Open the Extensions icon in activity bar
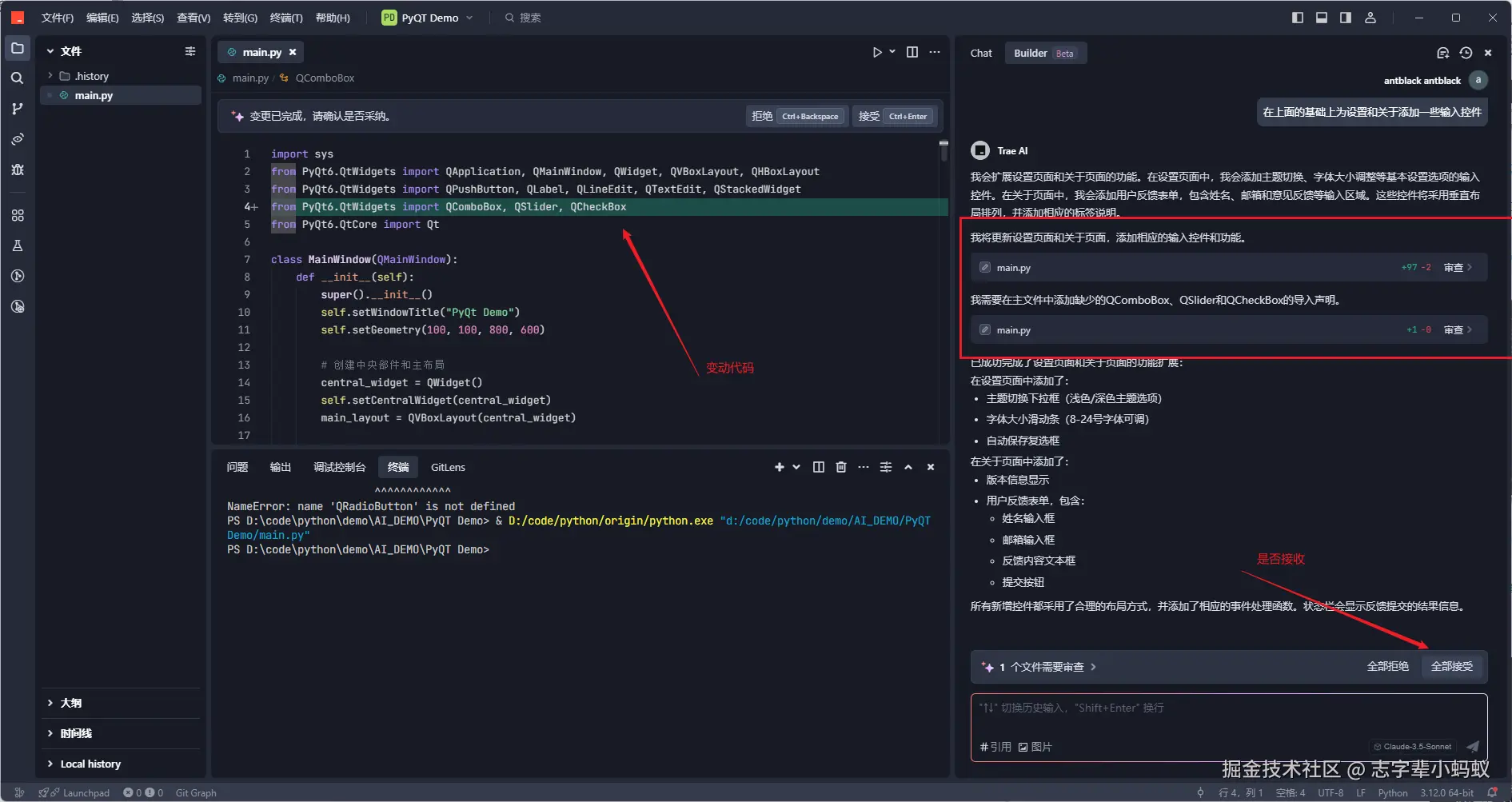Screen dimensions: 1512x802 pyautogui.click(x=17, y=215)
